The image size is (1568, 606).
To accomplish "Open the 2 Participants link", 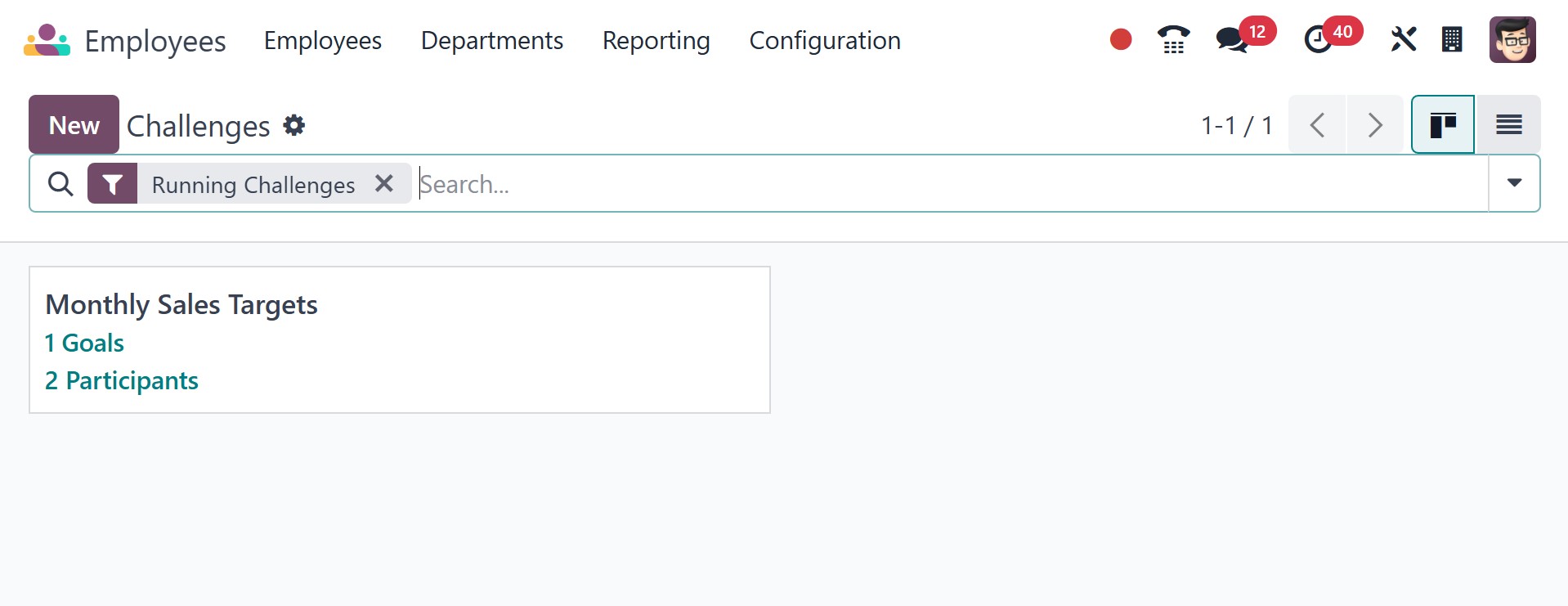I will [122, 380].
